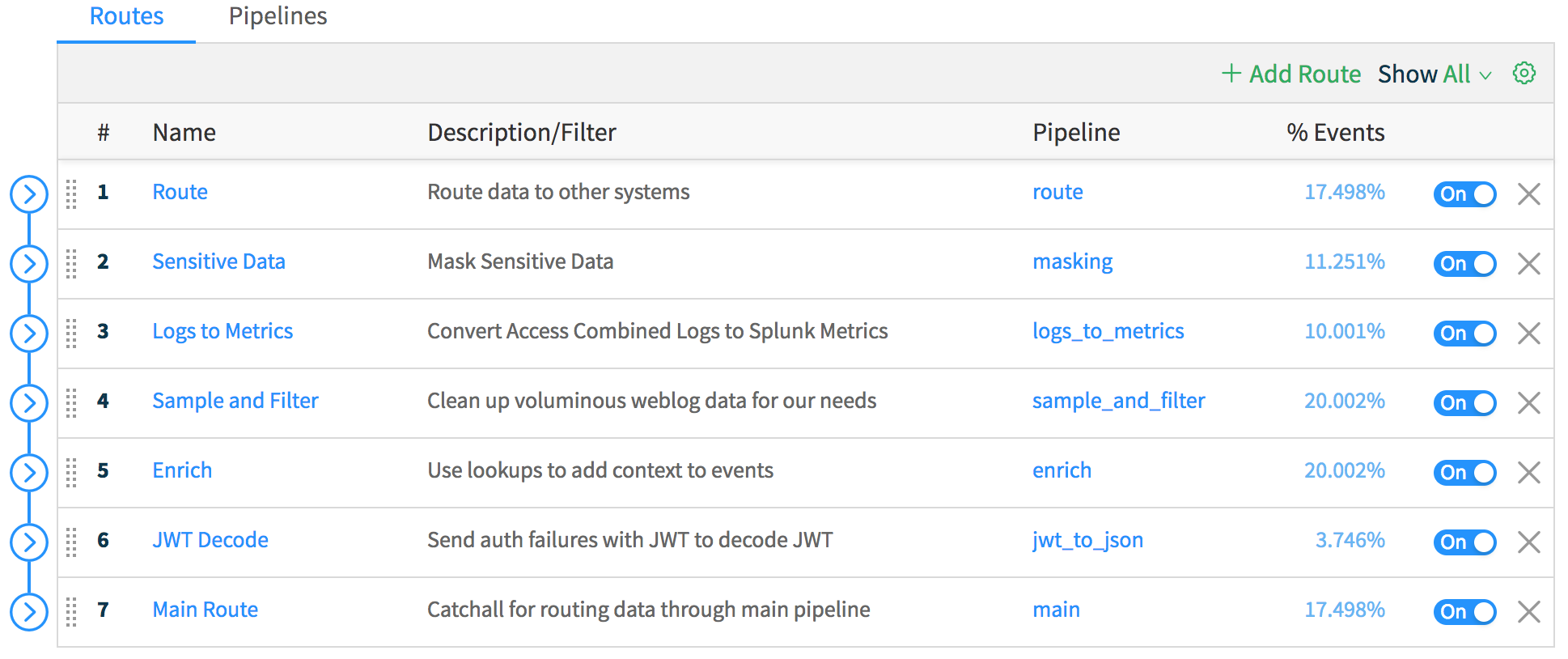Open the Show All dropdown
This screenshot has height=659, width=1568.
click(x=1434, y=74)
